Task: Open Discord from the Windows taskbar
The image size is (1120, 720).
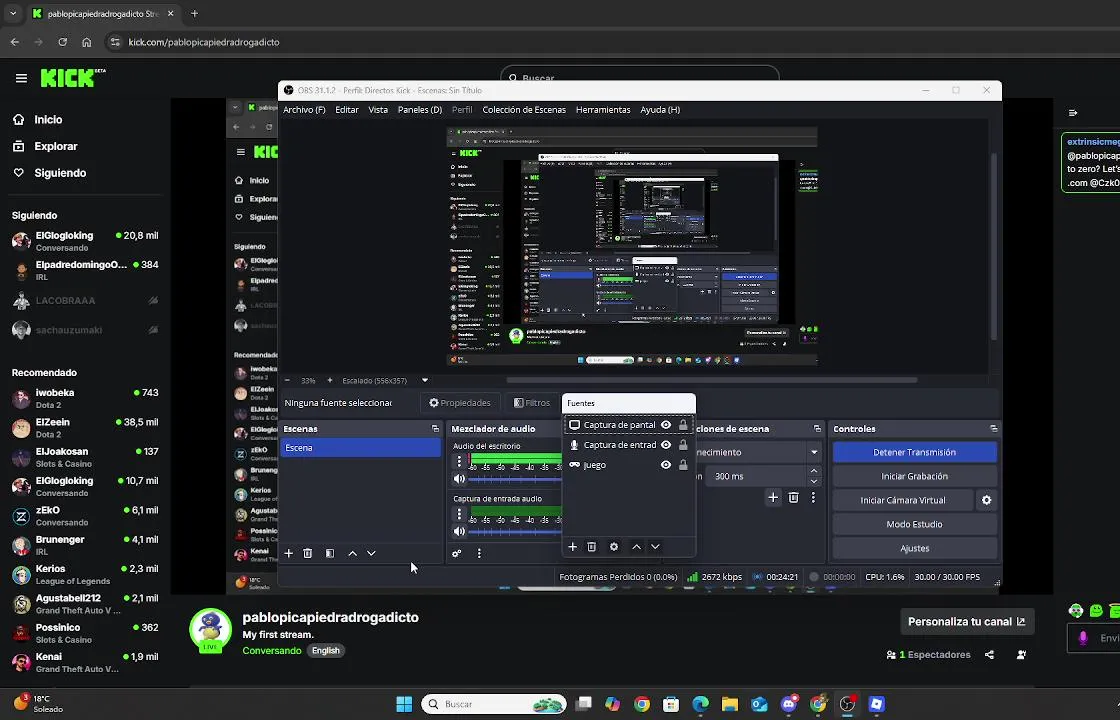Action: point(789,704)
